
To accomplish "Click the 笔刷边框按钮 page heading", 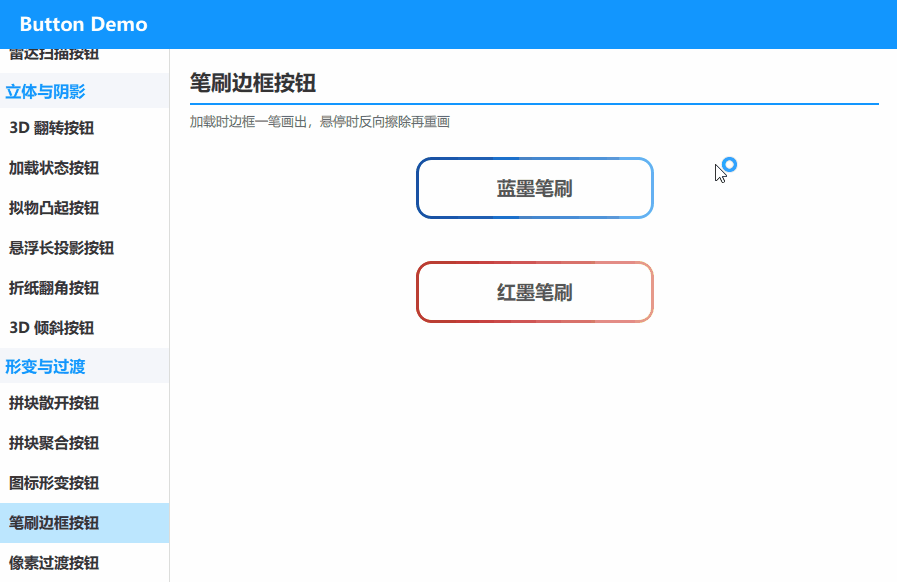I will (253, 83).
